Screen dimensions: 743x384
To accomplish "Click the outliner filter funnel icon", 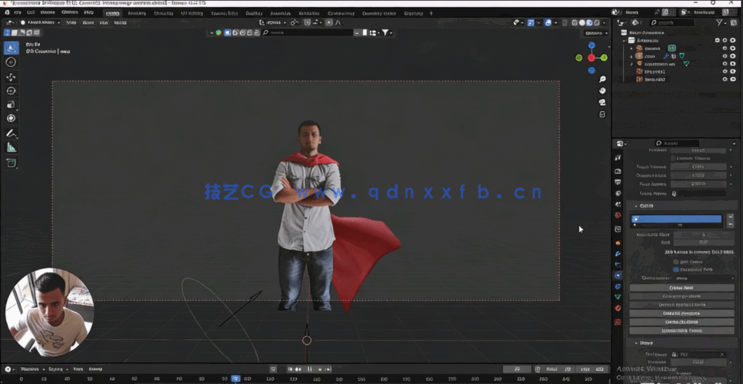I will (x=720, y=22).
